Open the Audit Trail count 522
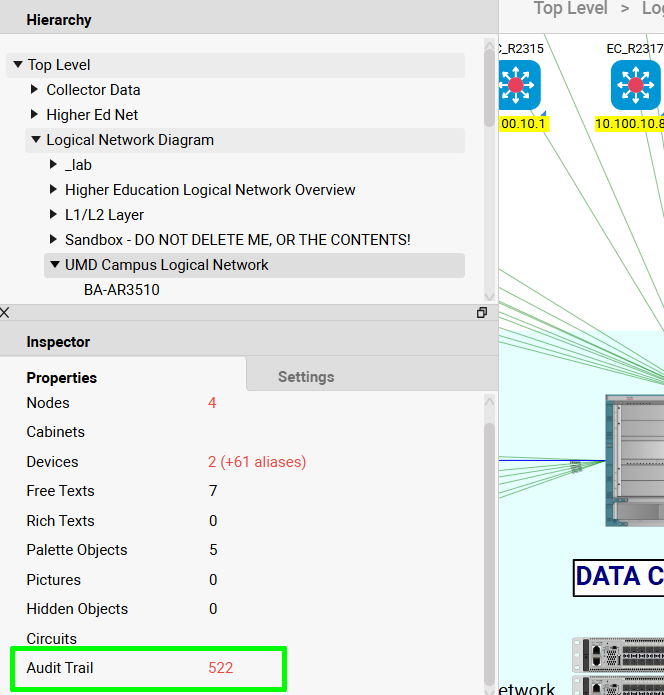Screen dimensions: 664x695 [220, 668]
